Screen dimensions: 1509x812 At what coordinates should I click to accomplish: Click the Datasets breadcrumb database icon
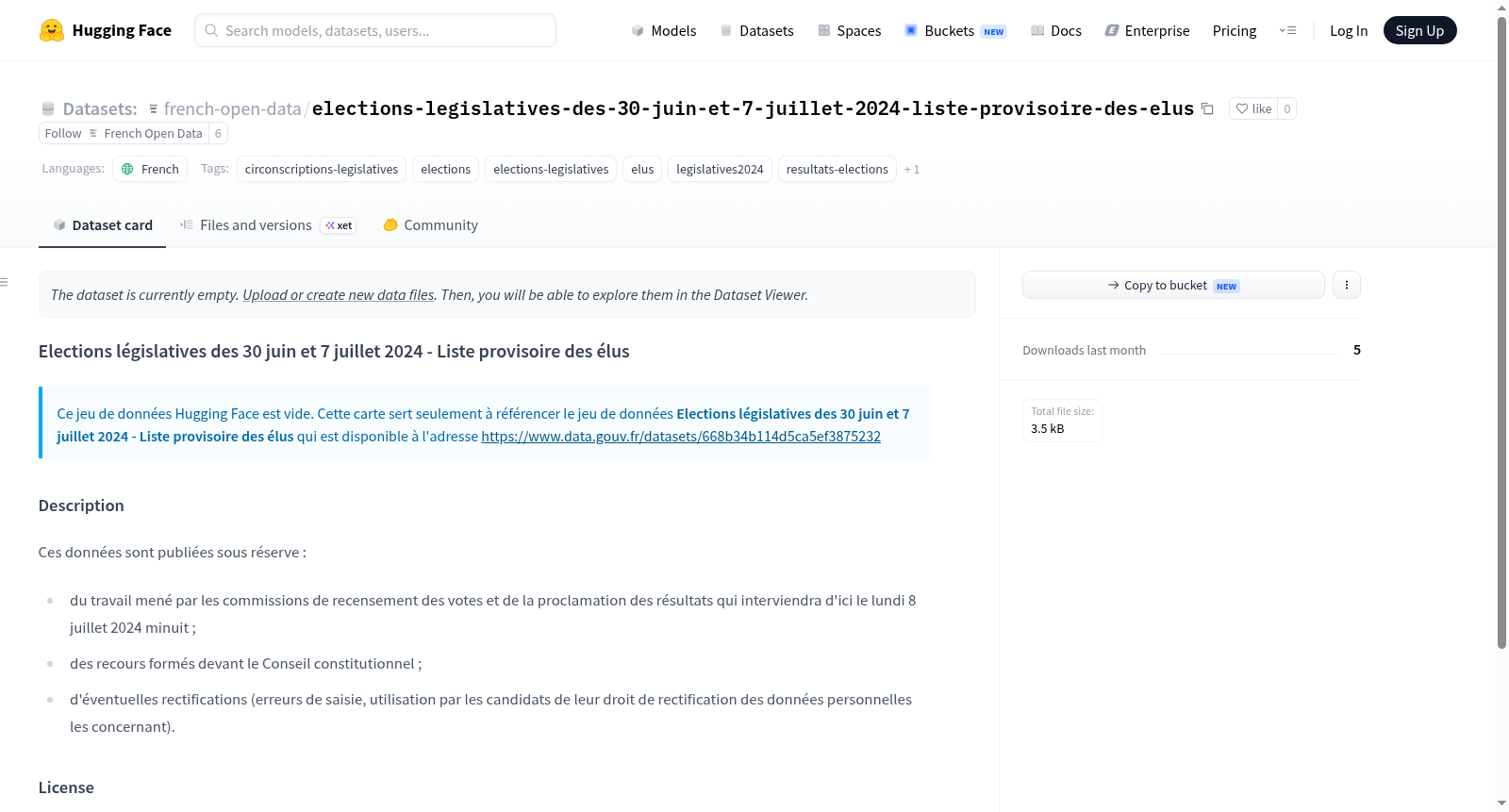click(x=48, y=108)
